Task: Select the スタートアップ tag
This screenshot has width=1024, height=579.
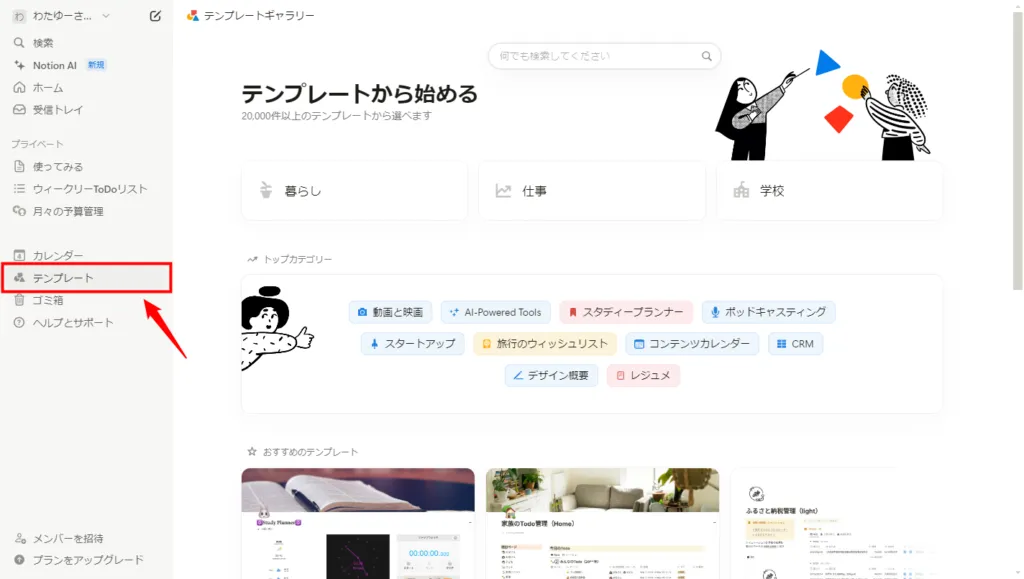Action: pos(413,343)
